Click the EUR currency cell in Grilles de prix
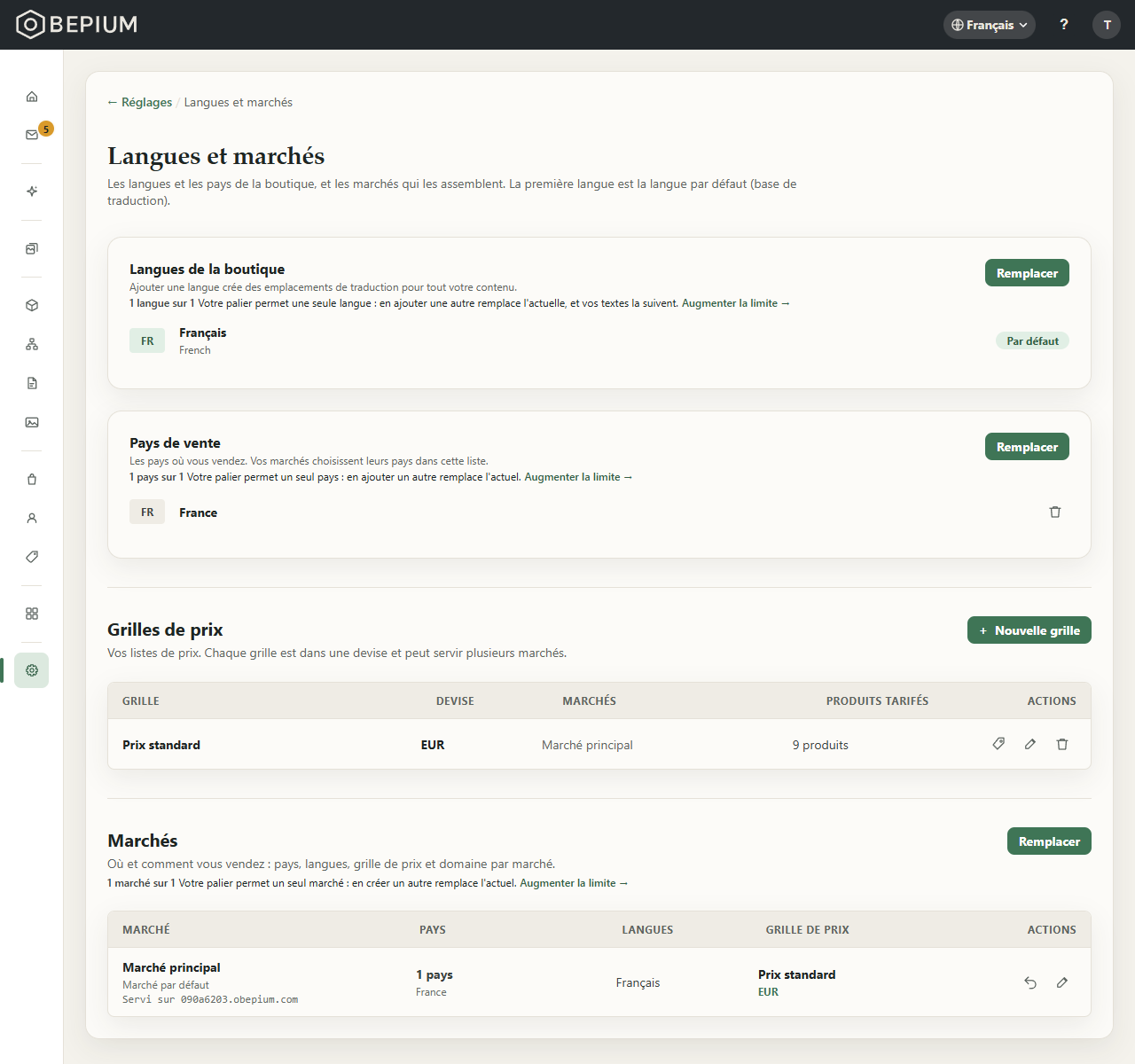The image size is (1135, 1064). click(433, 745)
